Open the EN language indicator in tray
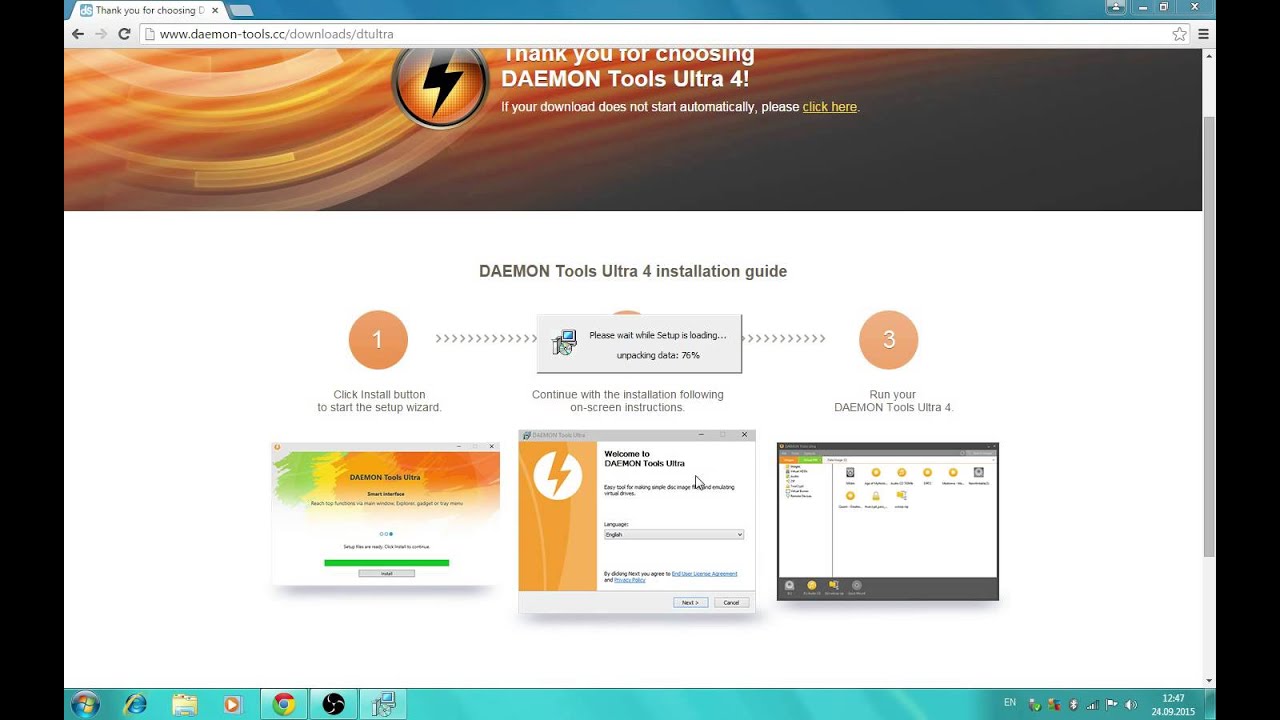 click(1009, 703)
